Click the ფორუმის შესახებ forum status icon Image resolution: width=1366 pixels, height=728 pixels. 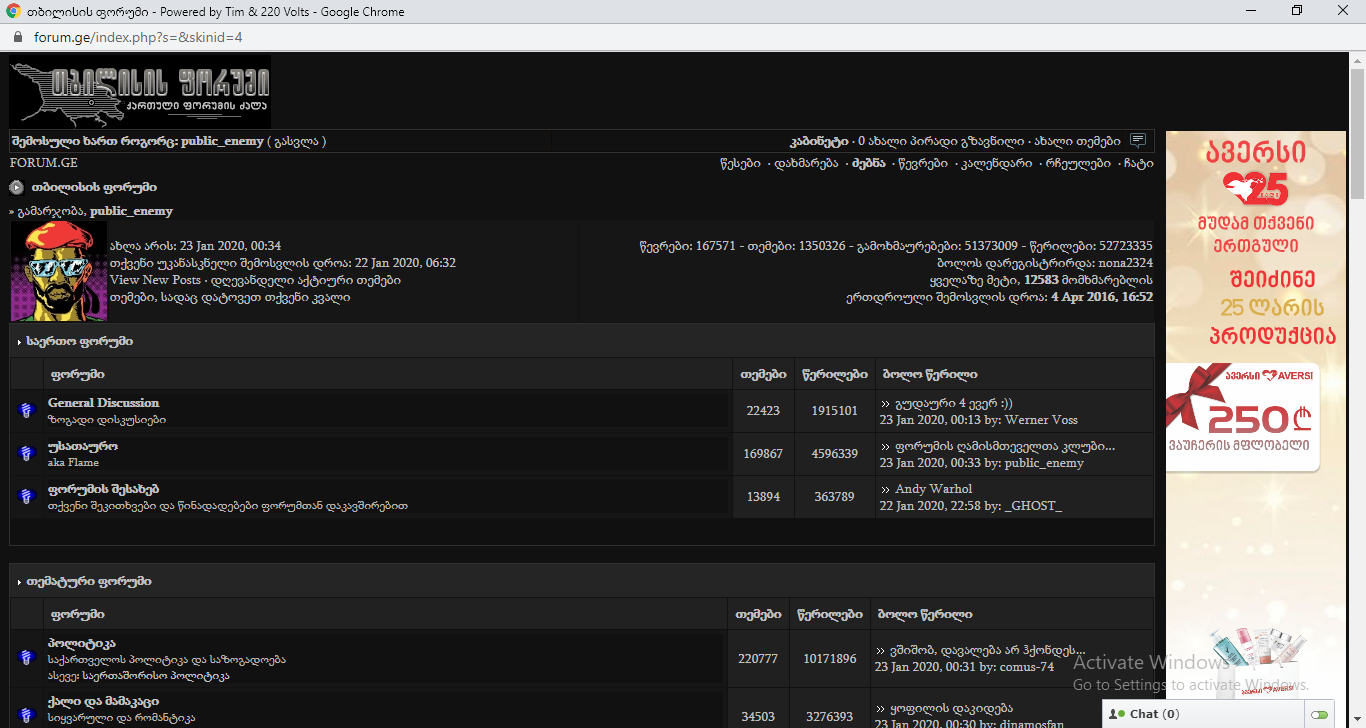coord(27,496)
